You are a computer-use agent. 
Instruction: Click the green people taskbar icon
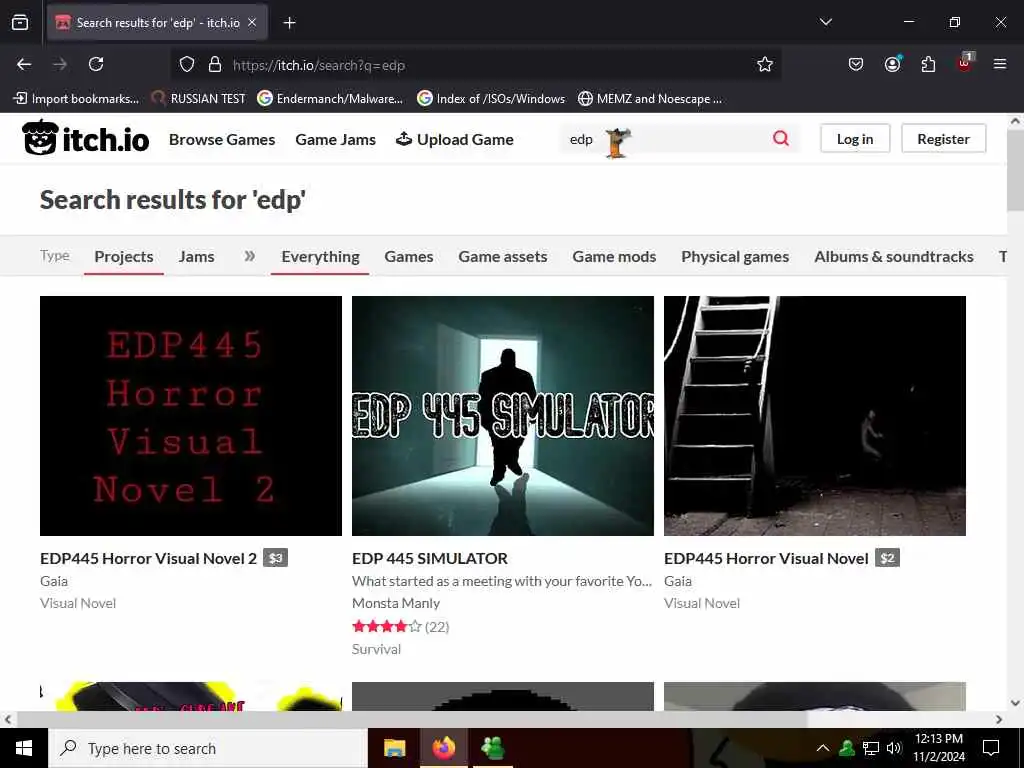coord(492,748)
